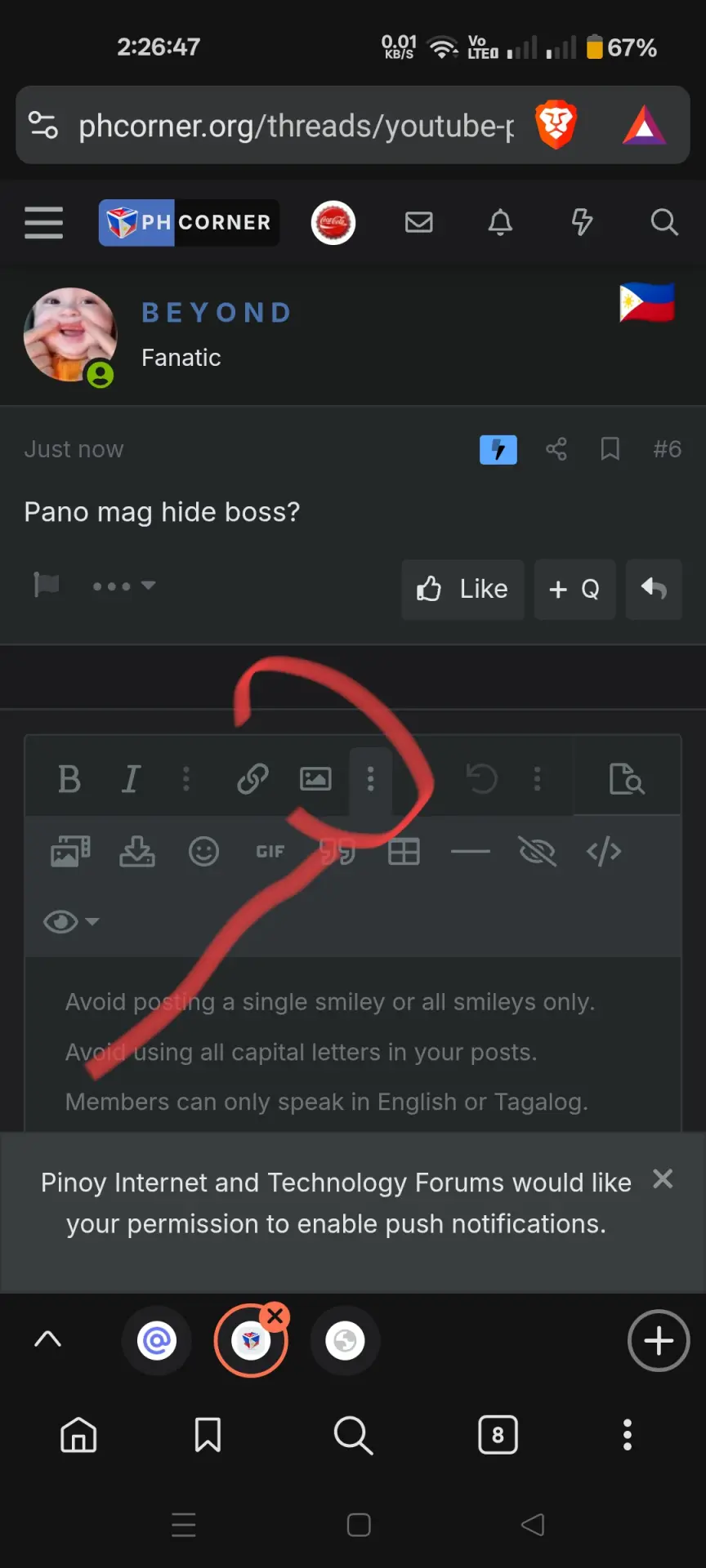Image resolution: width=706 pixels, height=1568 pixels.
Task: Reply to the post with arrow button
Action: [x=654, y=589]
